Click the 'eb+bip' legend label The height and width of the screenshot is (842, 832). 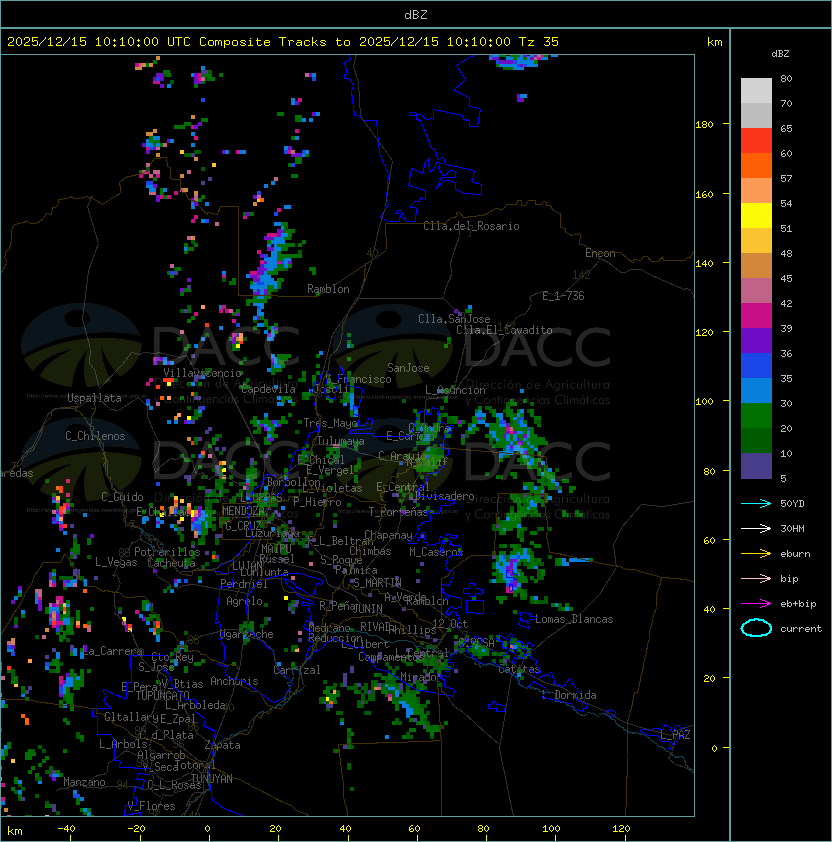[798, 604]
